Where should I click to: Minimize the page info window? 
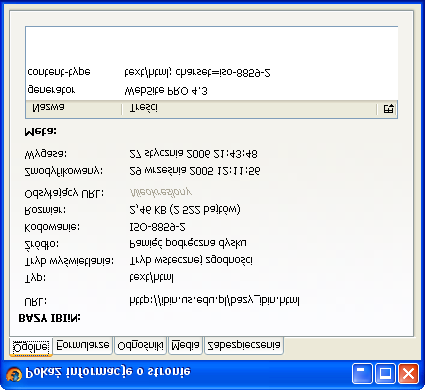pyautogui.click(x=362, y=373)
